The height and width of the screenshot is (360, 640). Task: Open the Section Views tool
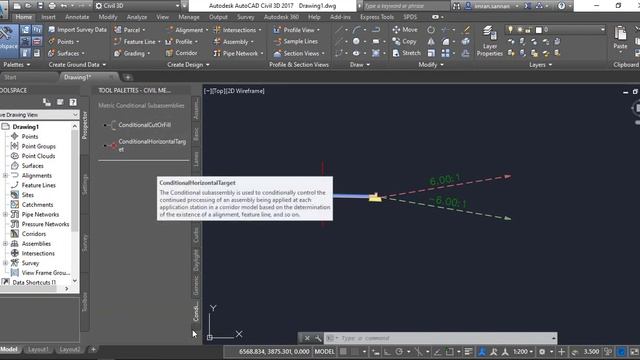coord(299,53)
